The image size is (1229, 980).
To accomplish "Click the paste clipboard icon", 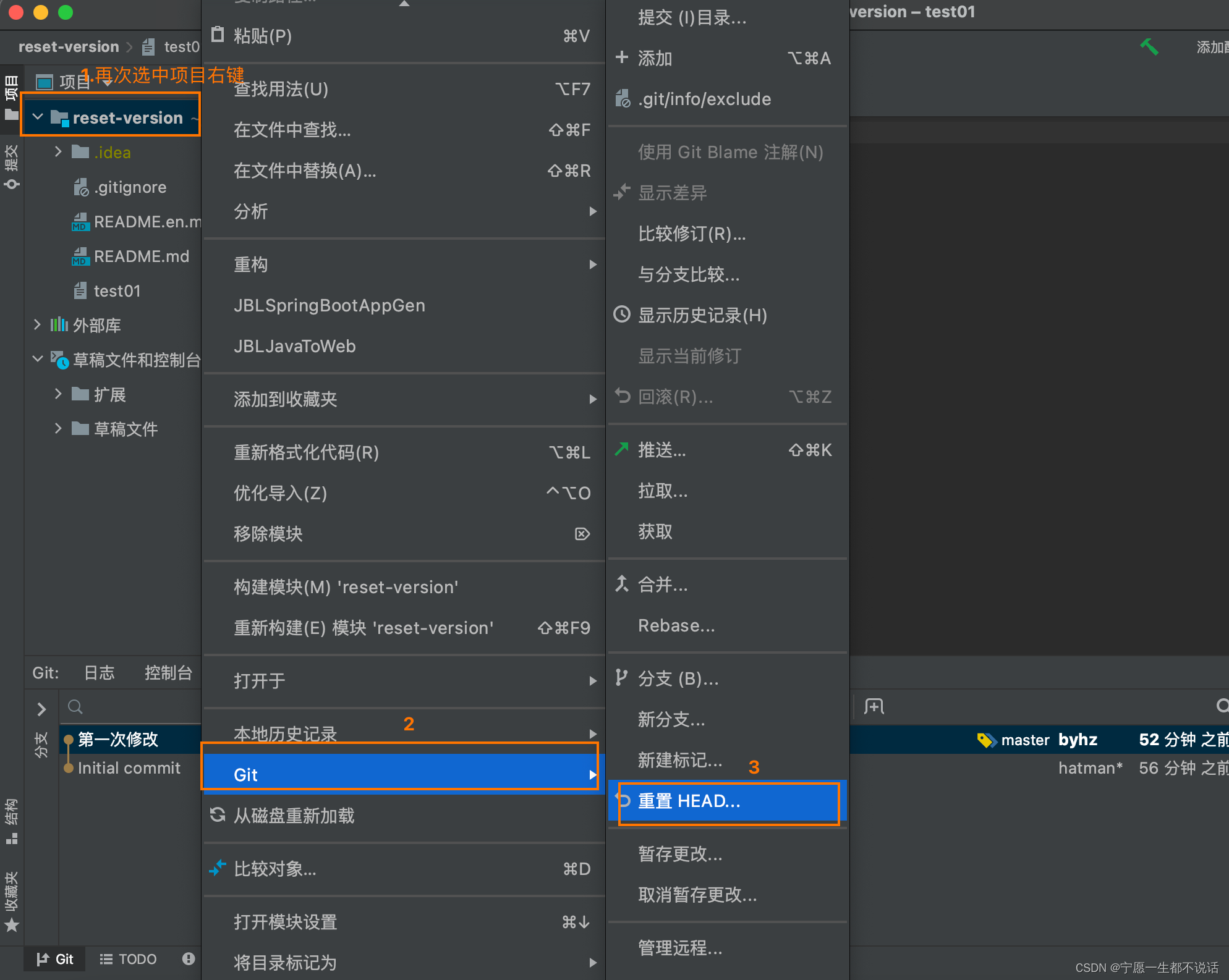I will pyautogui.click(x=218, y=35).
